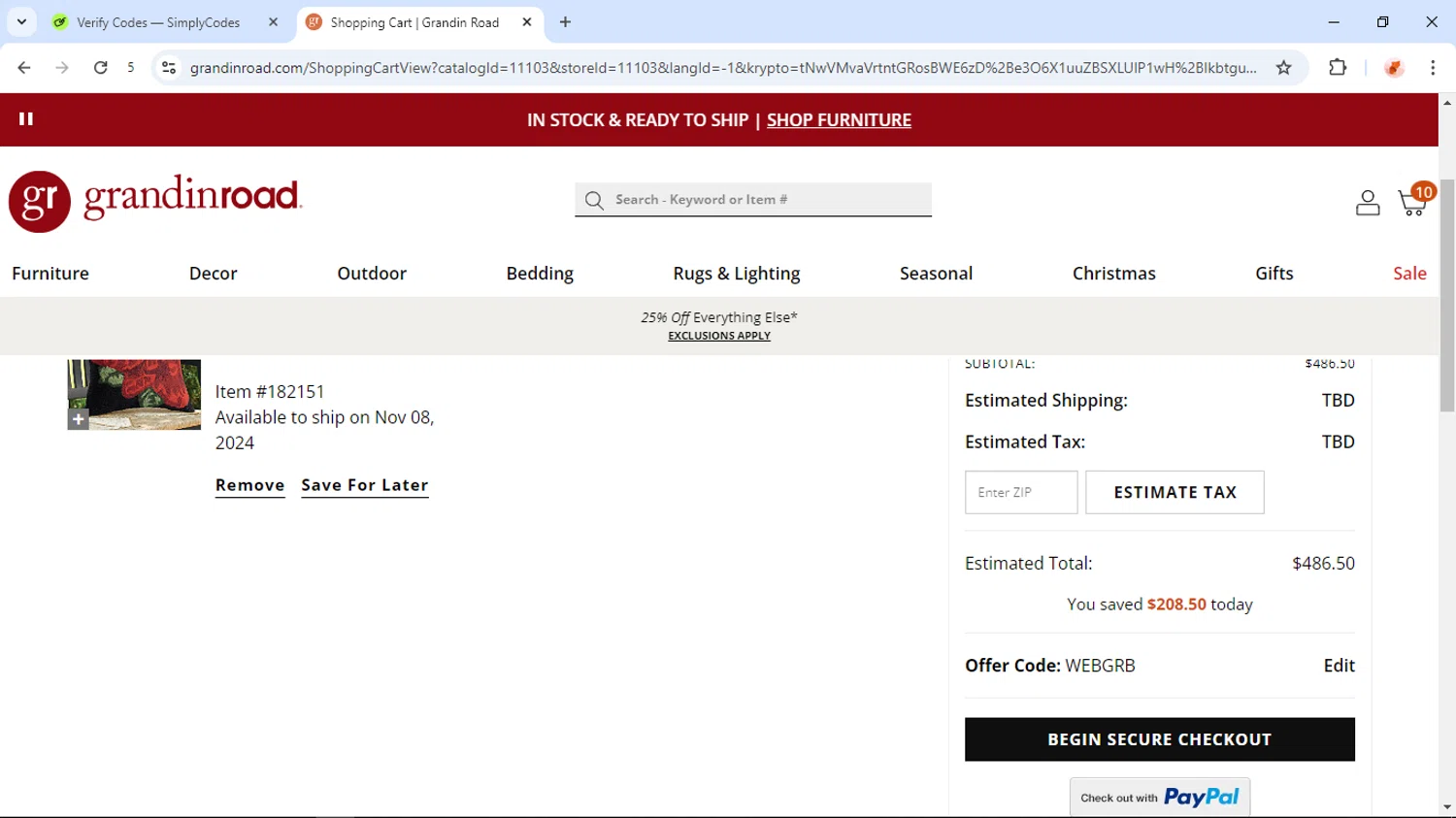Click '25% Off Everything Else*' promo text
Image resolution: width=1456 pixels, height=818 pixels.
pos(719,317)
